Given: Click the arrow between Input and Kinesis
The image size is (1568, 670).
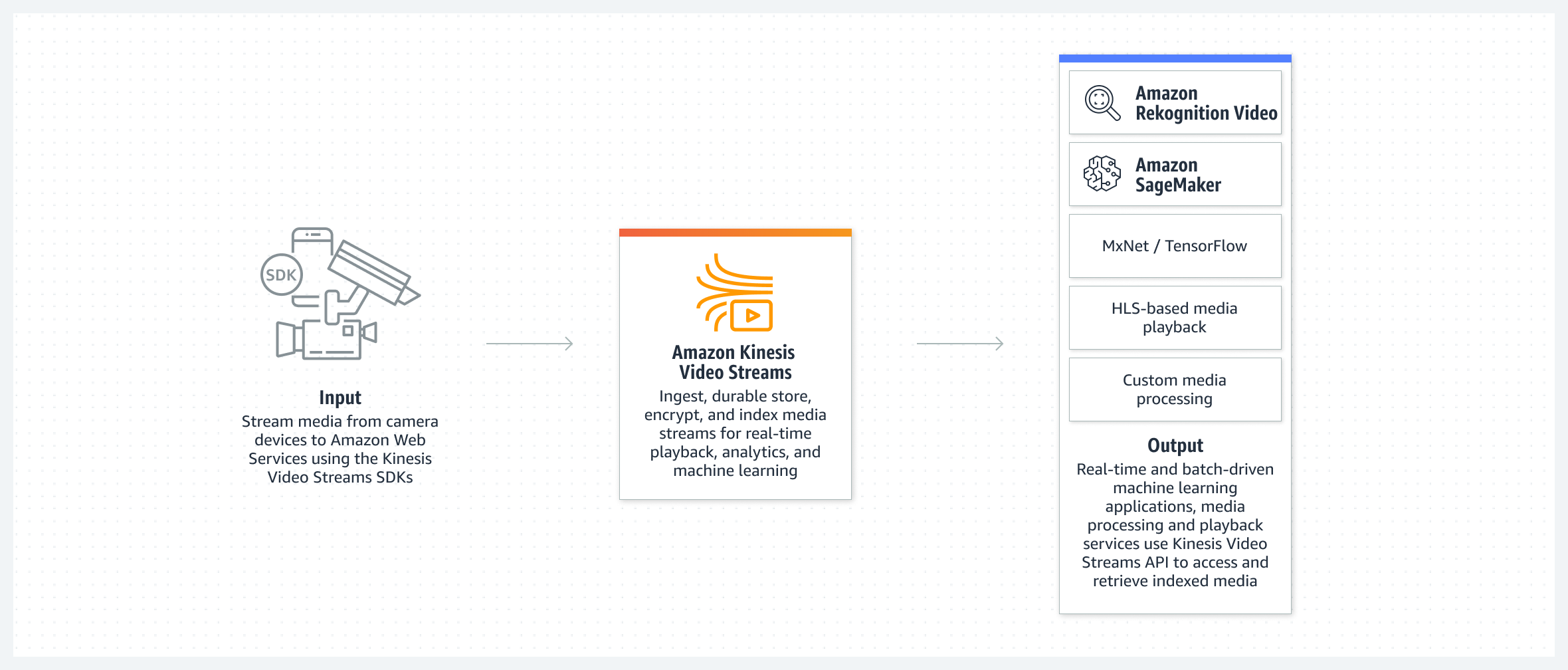Looking at the screenshot, I should [x=530, y=343].
